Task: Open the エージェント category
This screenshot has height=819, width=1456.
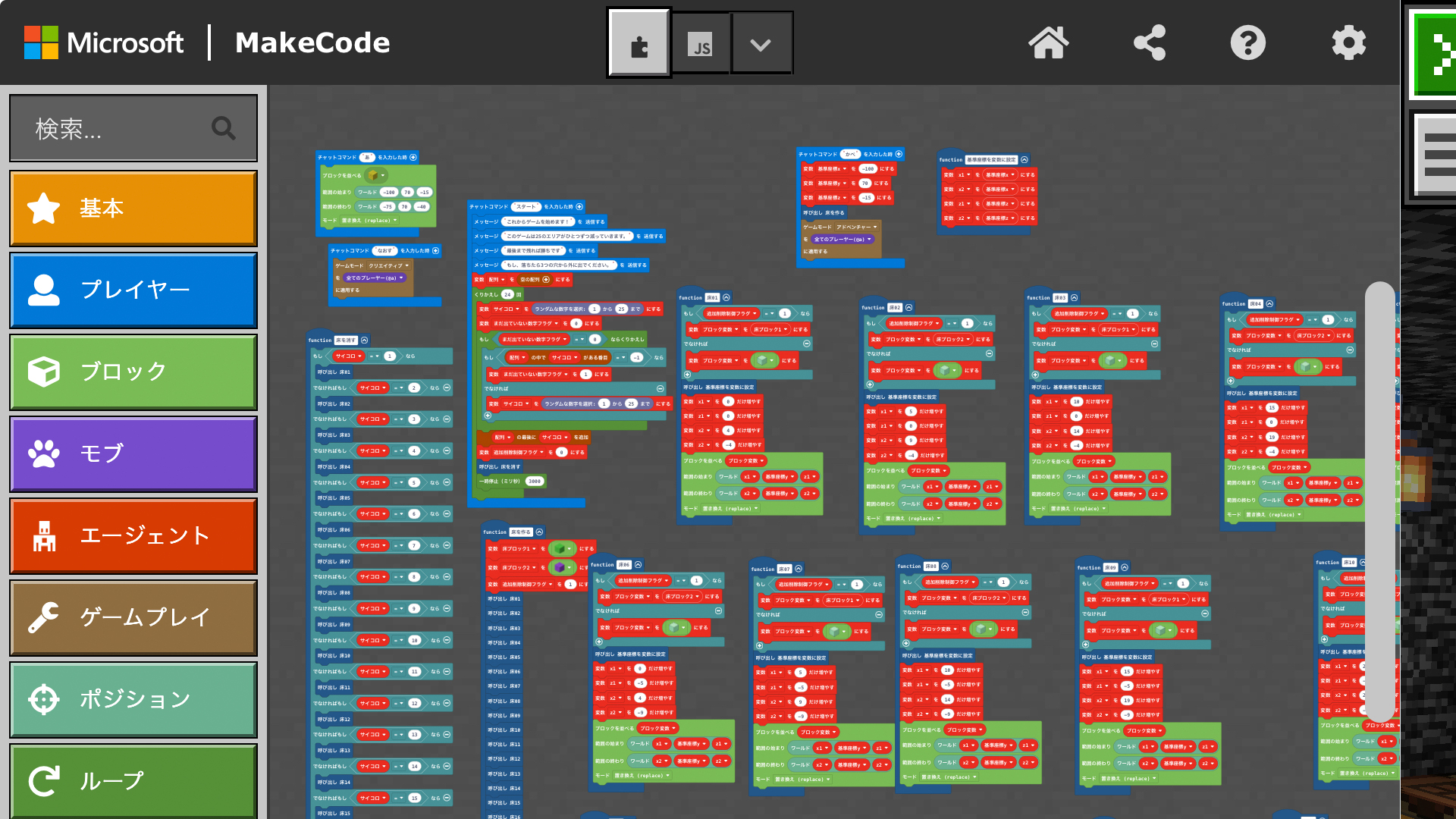Action: pos(133,535)
